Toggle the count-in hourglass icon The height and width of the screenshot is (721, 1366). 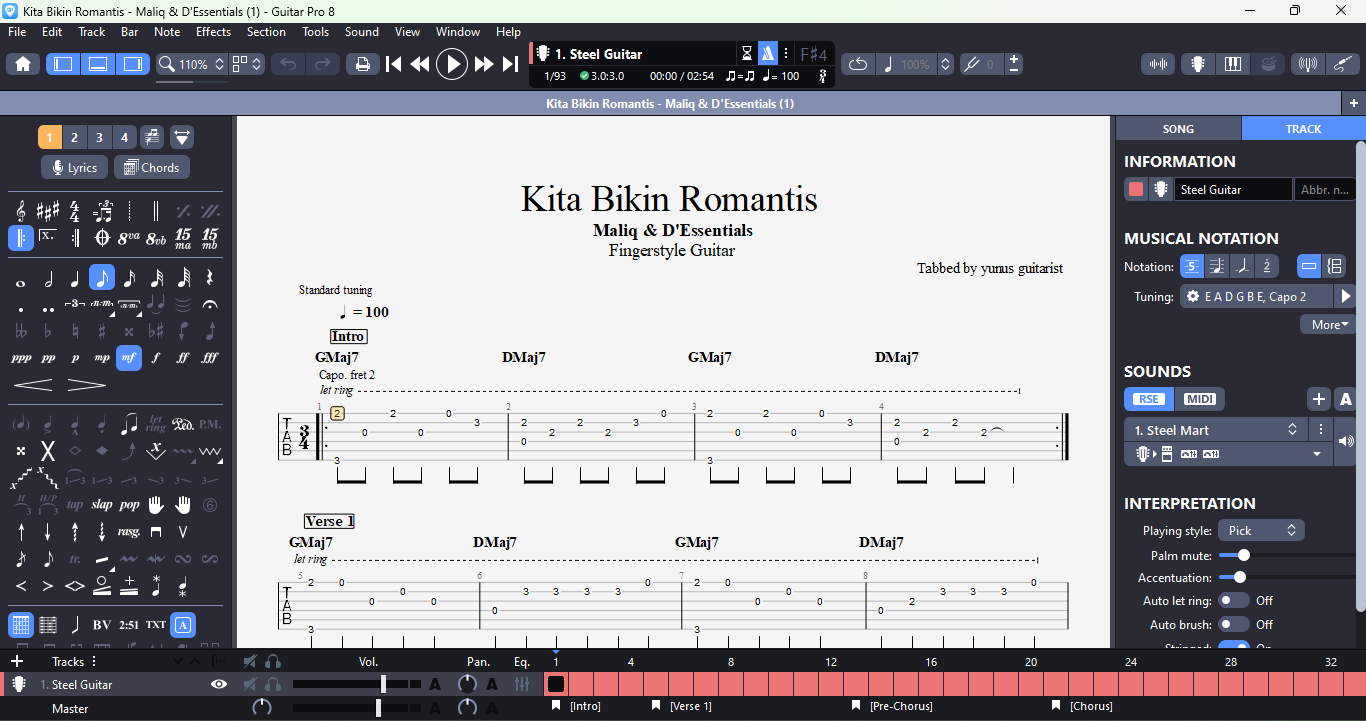click(x=747, y=54)
